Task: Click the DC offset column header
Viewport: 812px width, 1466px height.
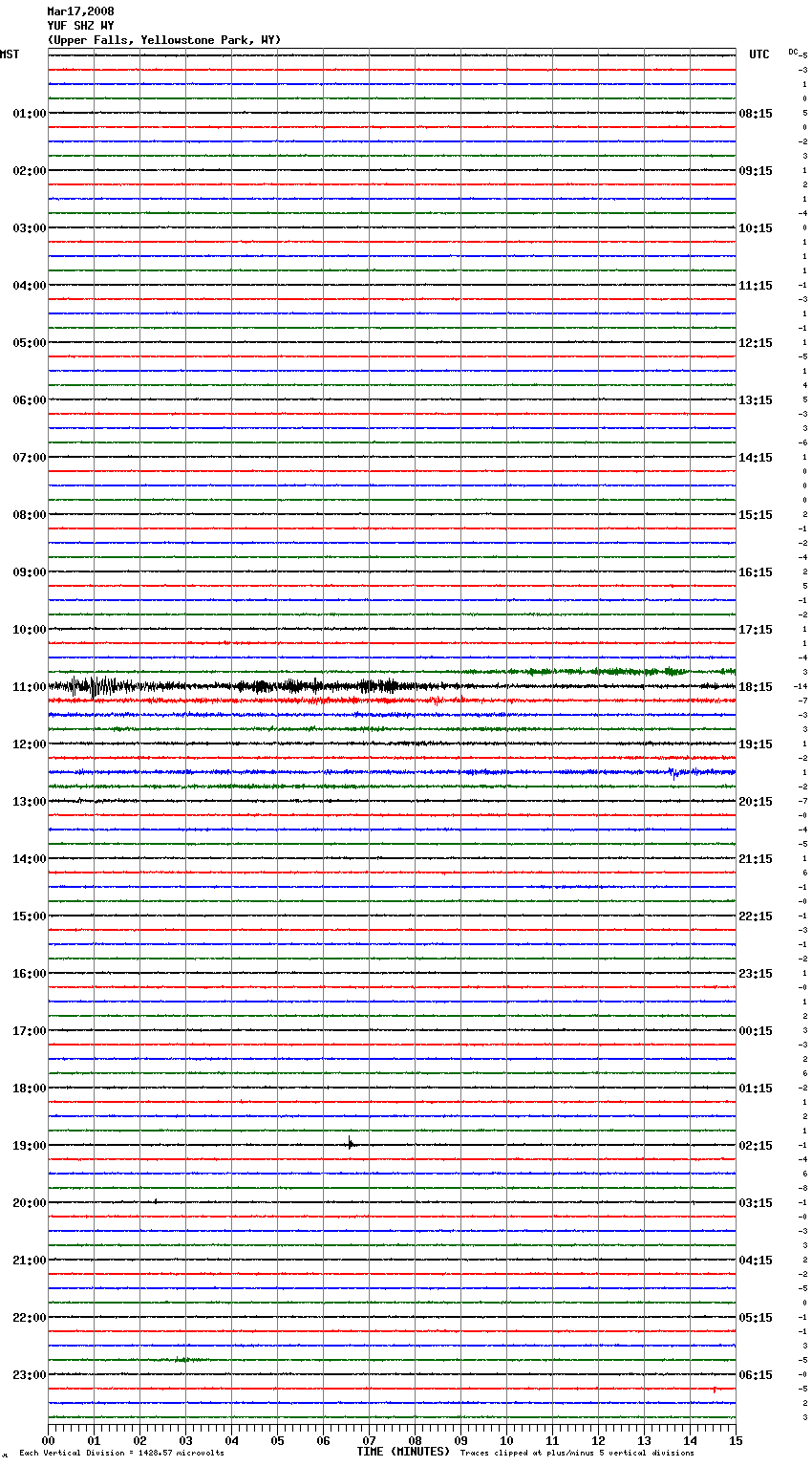Action: (793, 52)
